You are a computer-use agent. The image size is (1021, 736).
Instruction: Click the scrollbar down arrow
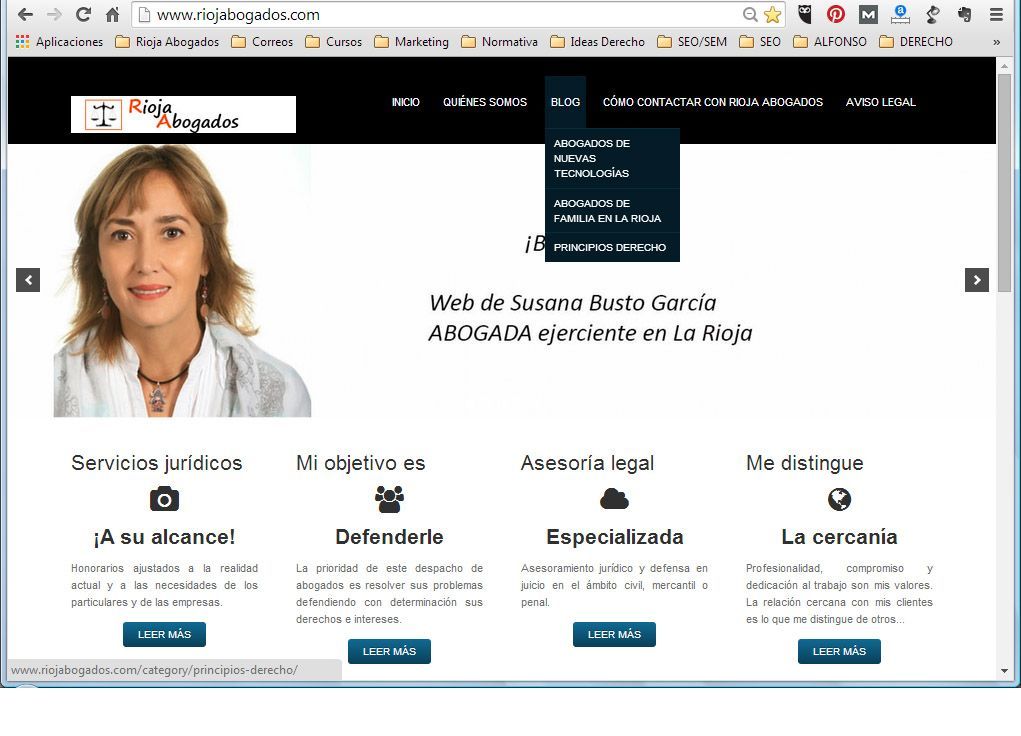point(1005,671)
